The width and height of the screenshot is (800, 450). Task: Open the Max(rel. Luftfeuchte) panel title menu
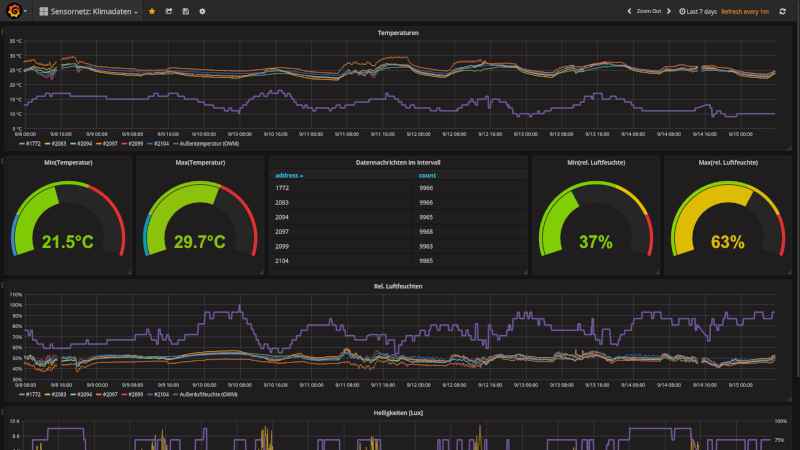(728, 163)
